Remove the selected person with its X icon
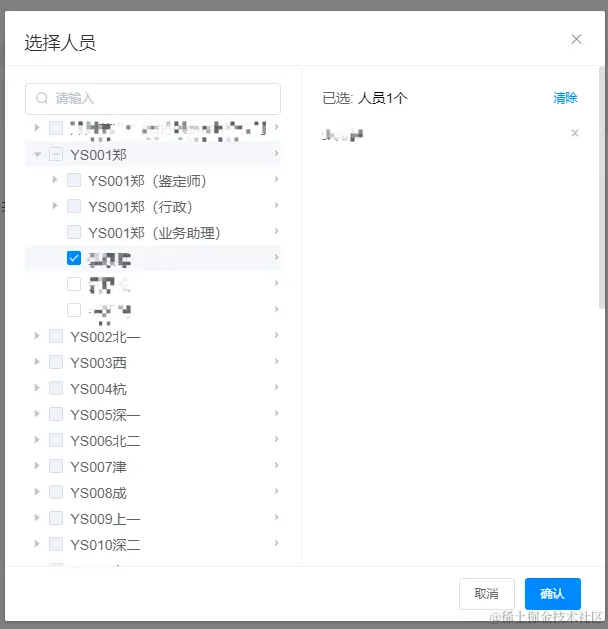The image size is (608, 629). pyautogui.click(x=575, y=133)
